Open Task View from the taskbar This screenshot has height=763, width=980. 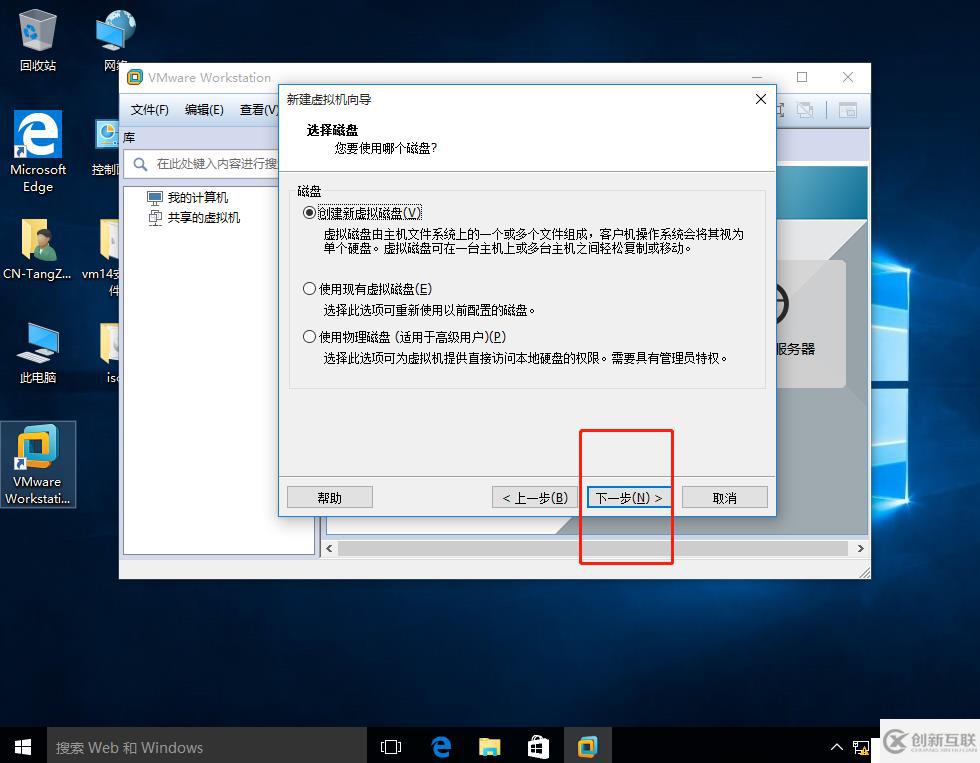pos(391,747)
